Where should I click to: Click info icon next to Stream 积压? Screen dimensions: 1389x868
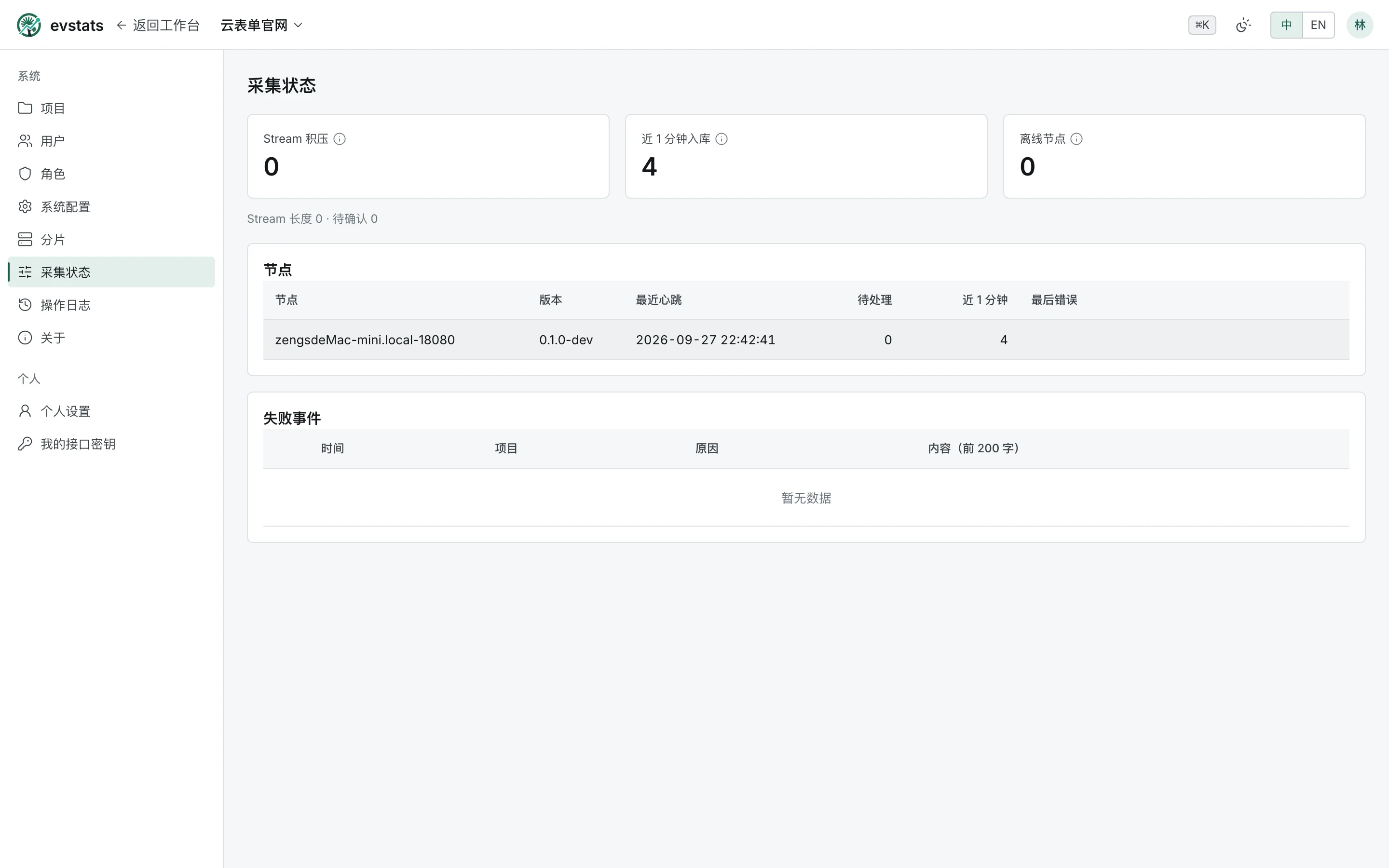point(339,139)
